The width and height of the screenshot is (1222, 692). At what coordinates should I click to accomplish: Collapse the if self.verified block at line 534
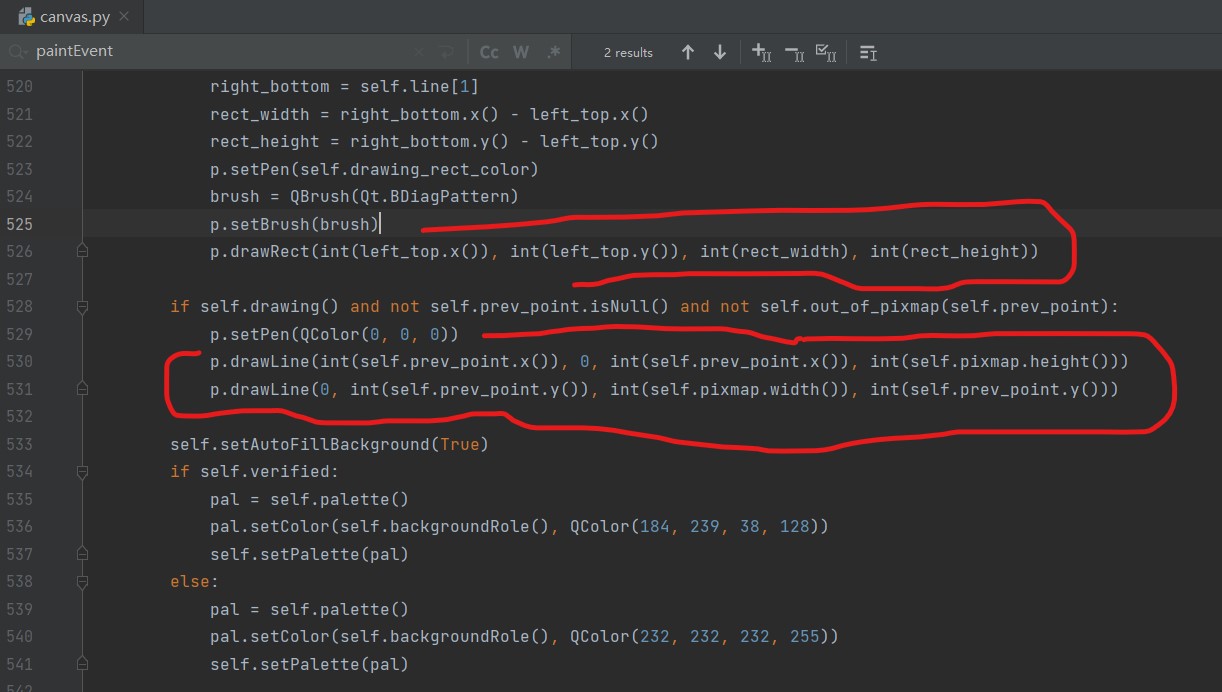[82, 471]
